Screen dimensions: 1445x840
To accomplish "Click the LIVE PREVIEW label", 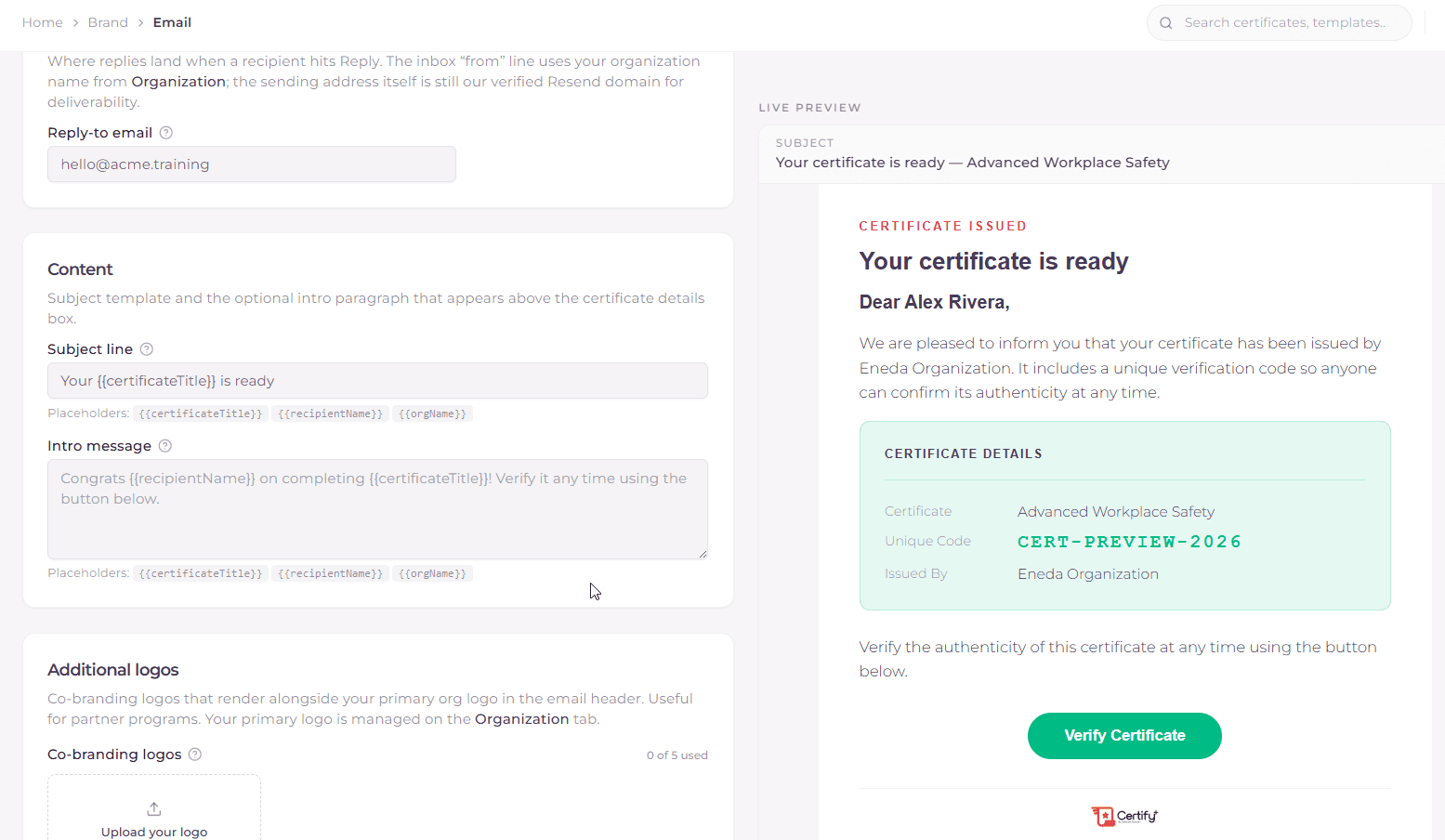I will [x=809, y=108].
